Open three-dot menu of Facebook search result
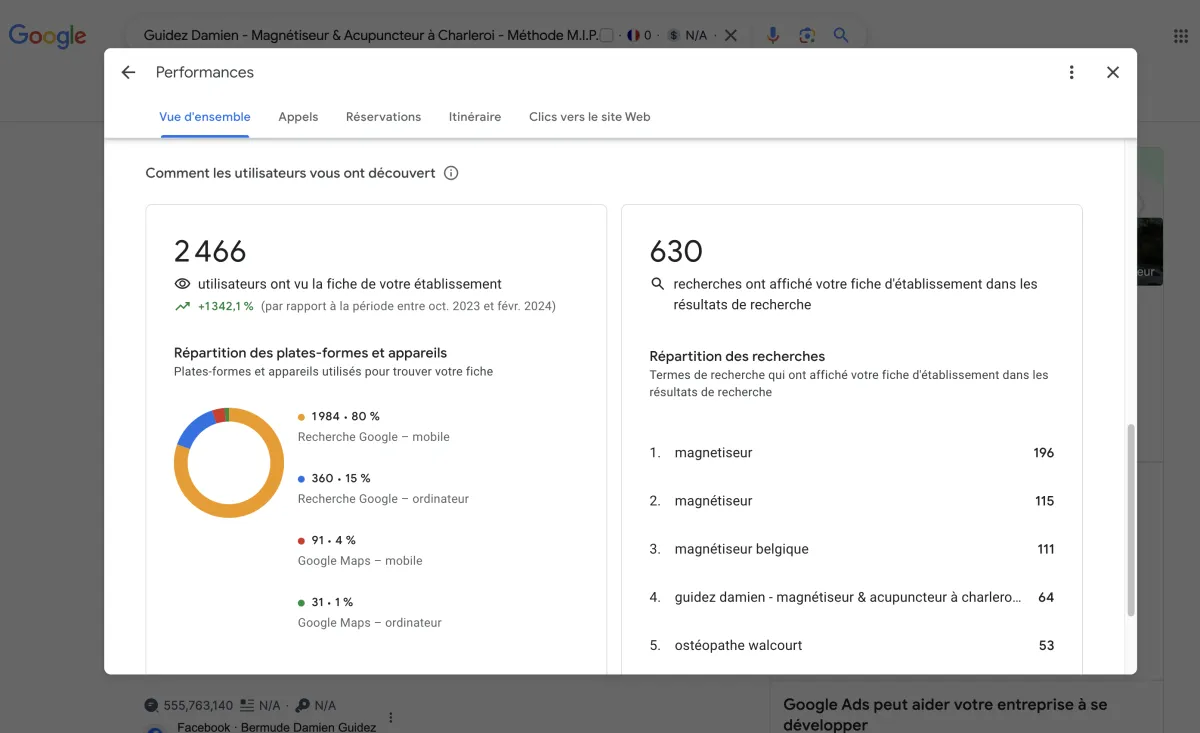Screen dimensions: 1200x733 (x=391, y=718)
